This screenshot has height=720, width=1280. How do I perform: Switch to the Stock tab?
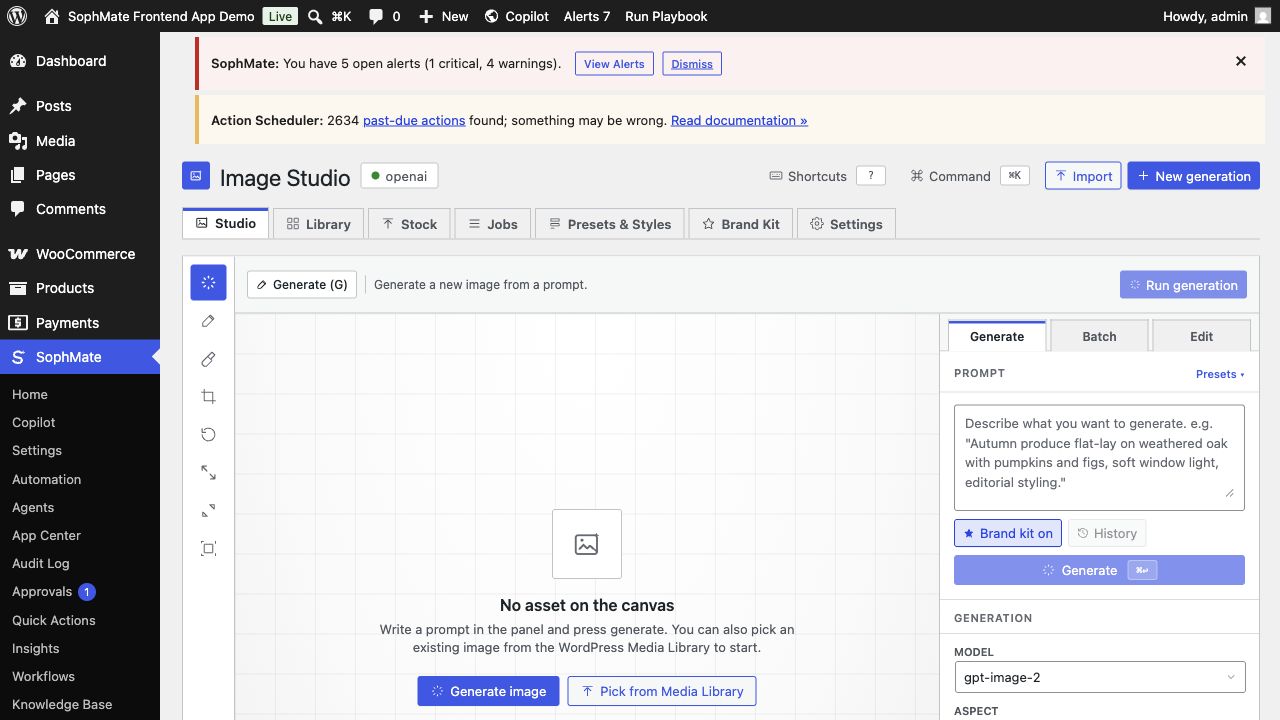coord(410,224)
